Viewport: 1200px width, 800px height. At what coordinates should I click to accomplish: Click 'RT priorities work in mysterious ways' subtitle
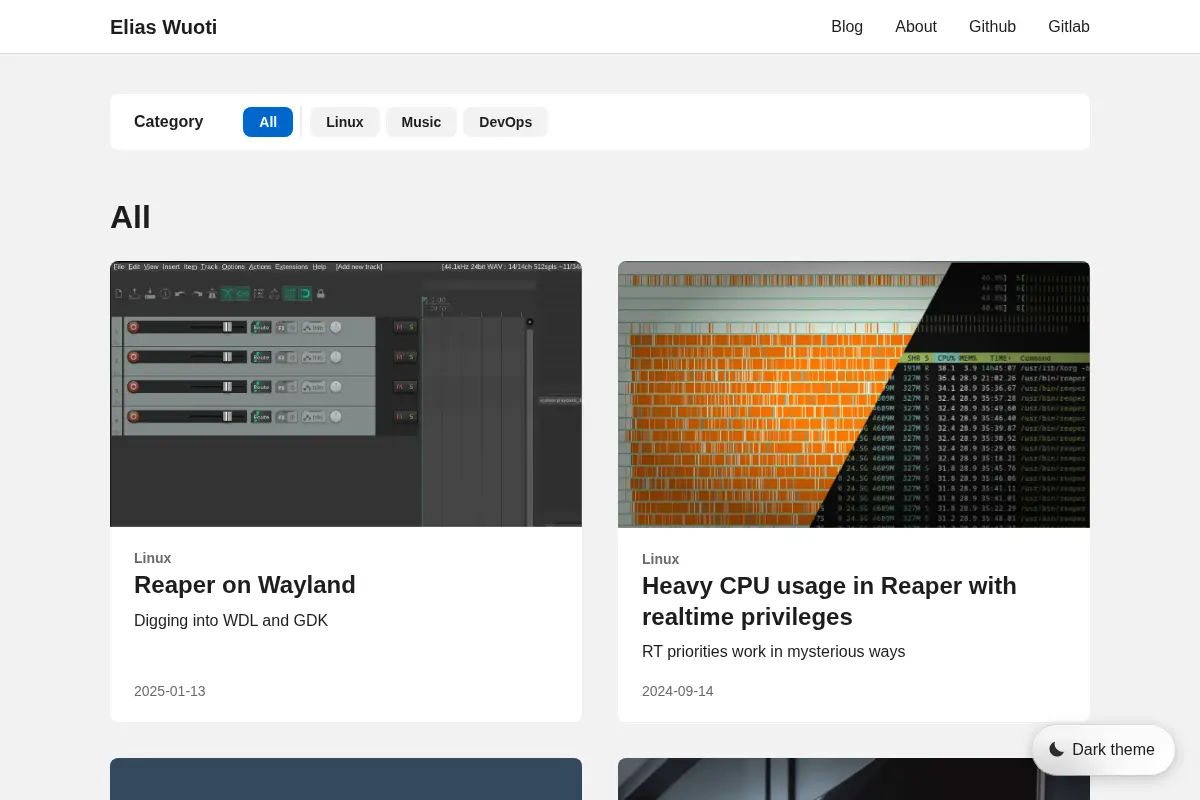(773, 652)
